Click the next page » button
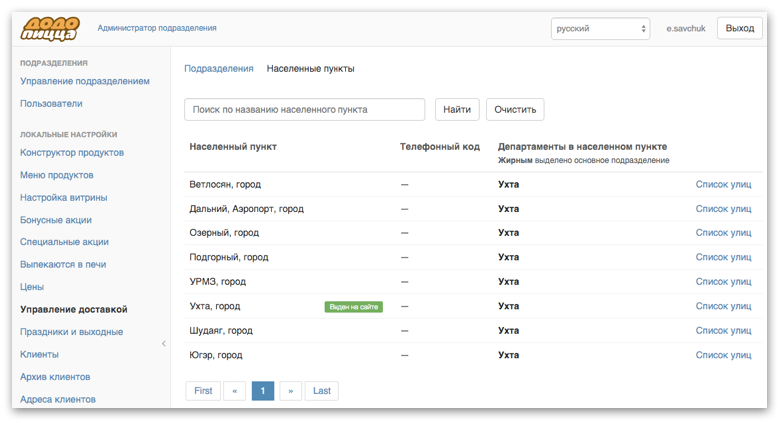The width and height of the screenshot is (780, 423). [x=291, y=391]
